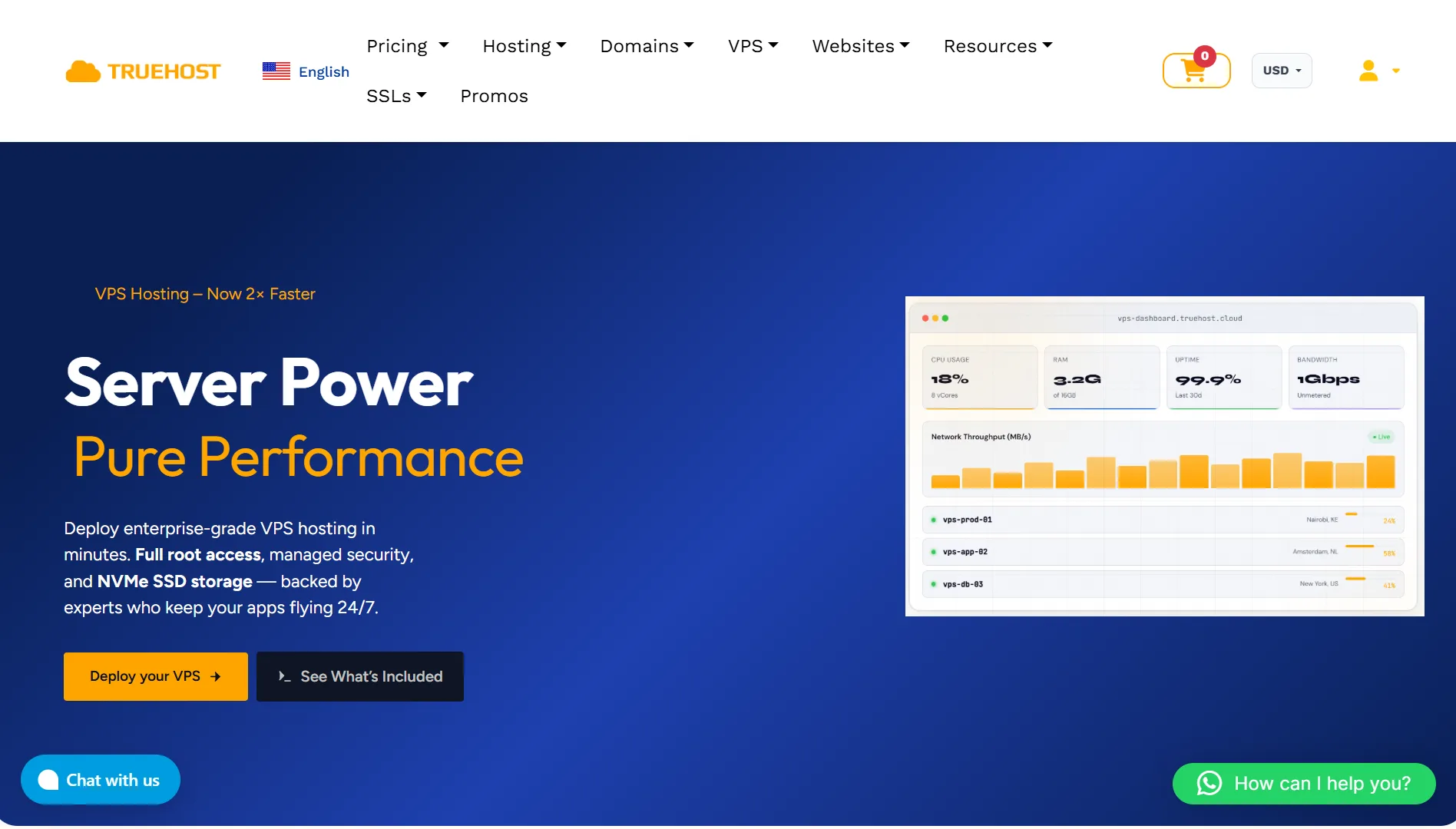Expand the VPS menu
1456x829 pixels.
(x=753, y=46)
